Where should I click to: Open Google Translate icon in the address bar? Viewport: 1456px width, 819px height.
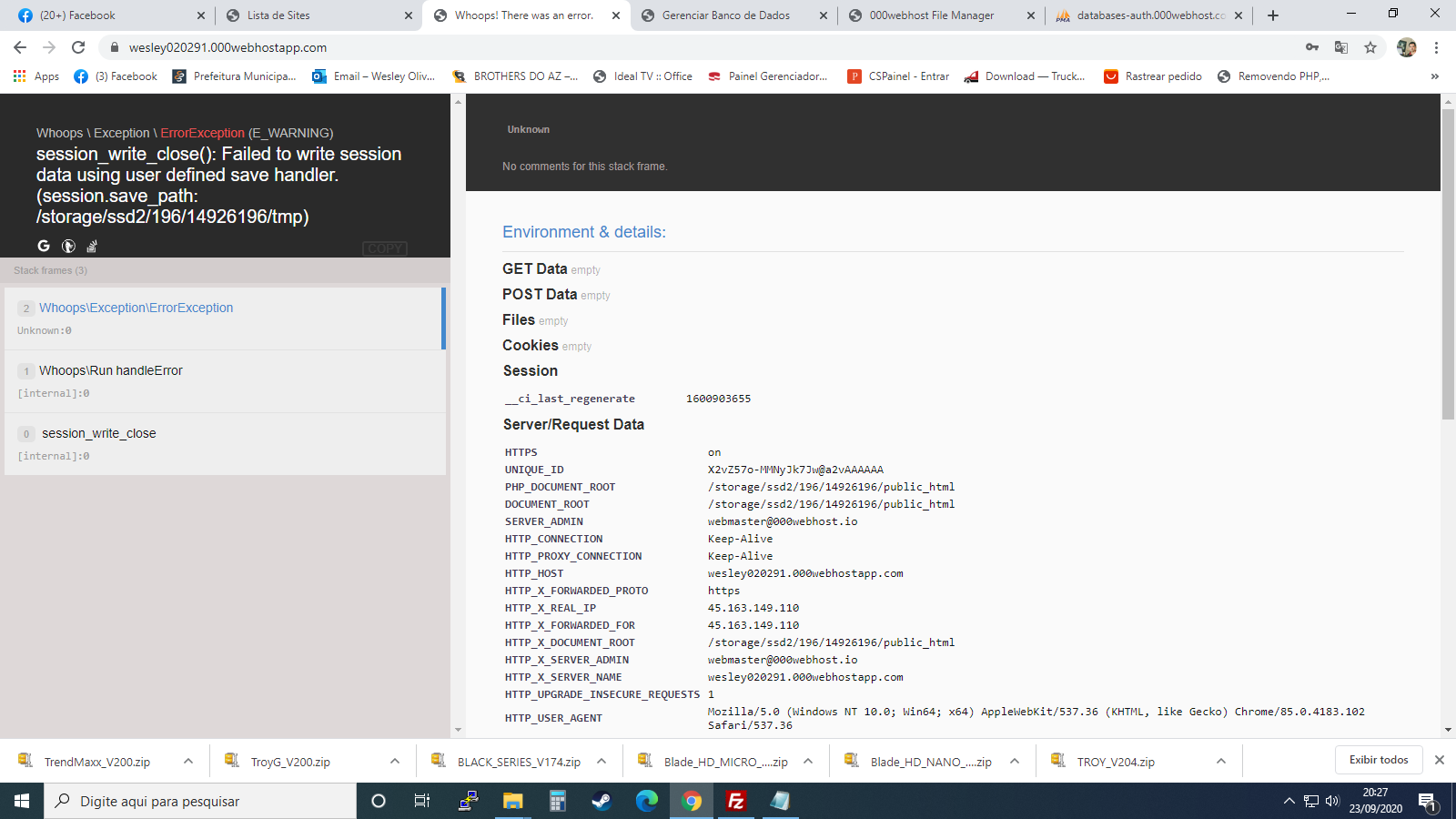[x=1340, y=46]
